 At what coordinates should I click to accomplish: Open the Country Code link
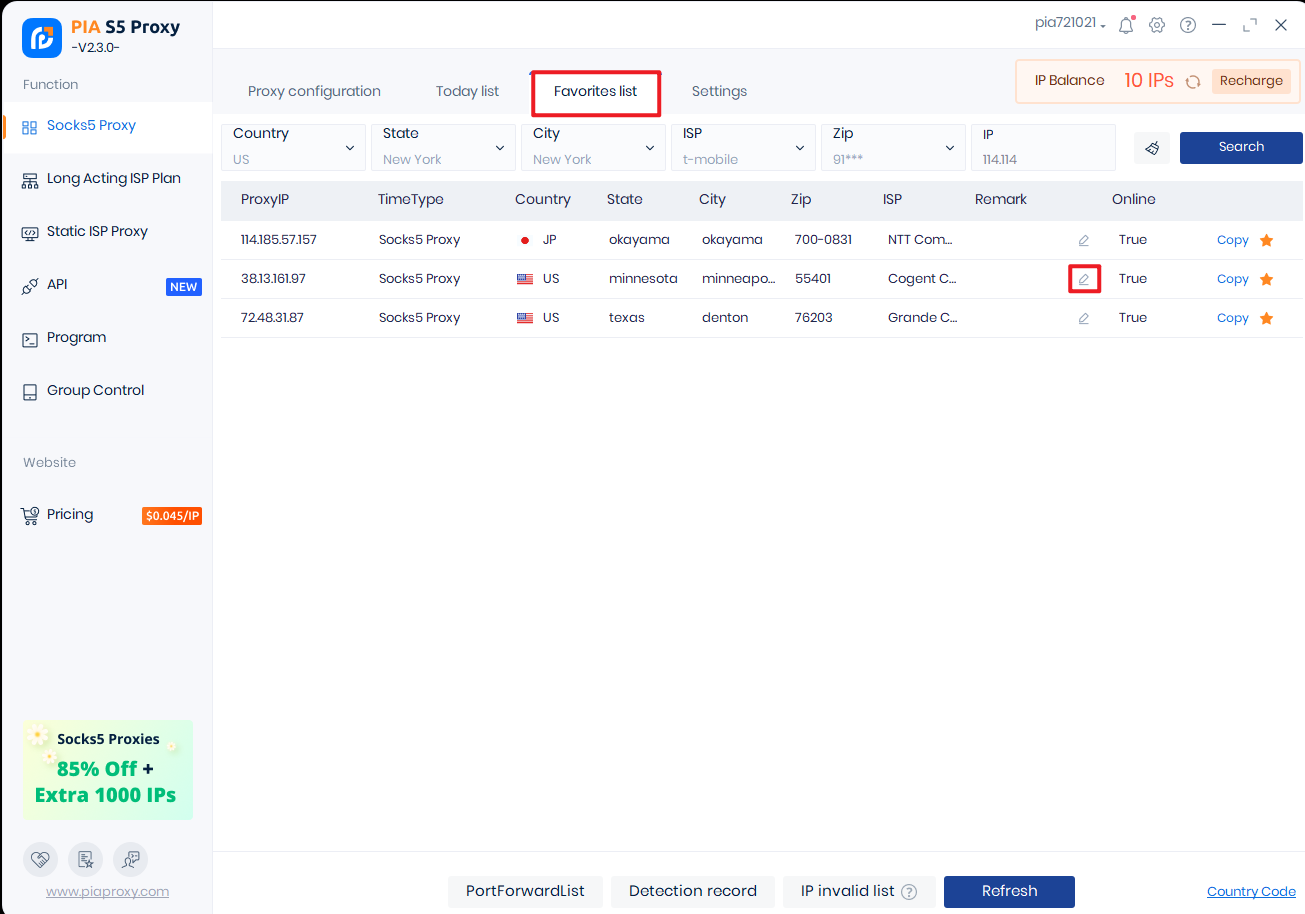(x=1251, y=891)
